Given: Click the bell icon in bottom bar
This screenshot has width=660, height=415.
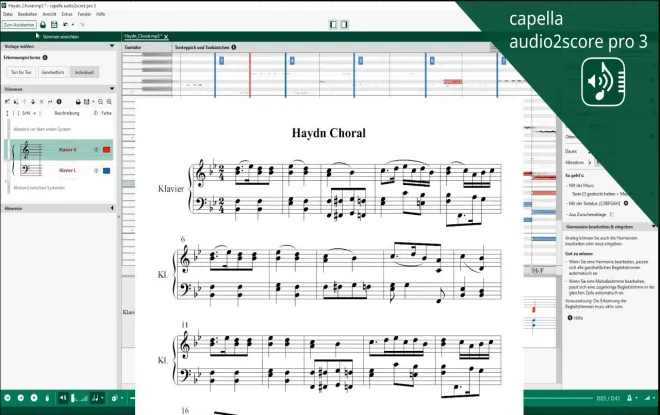Looking at the screenshot, I should pyautogui.click(x=629, y=398).
